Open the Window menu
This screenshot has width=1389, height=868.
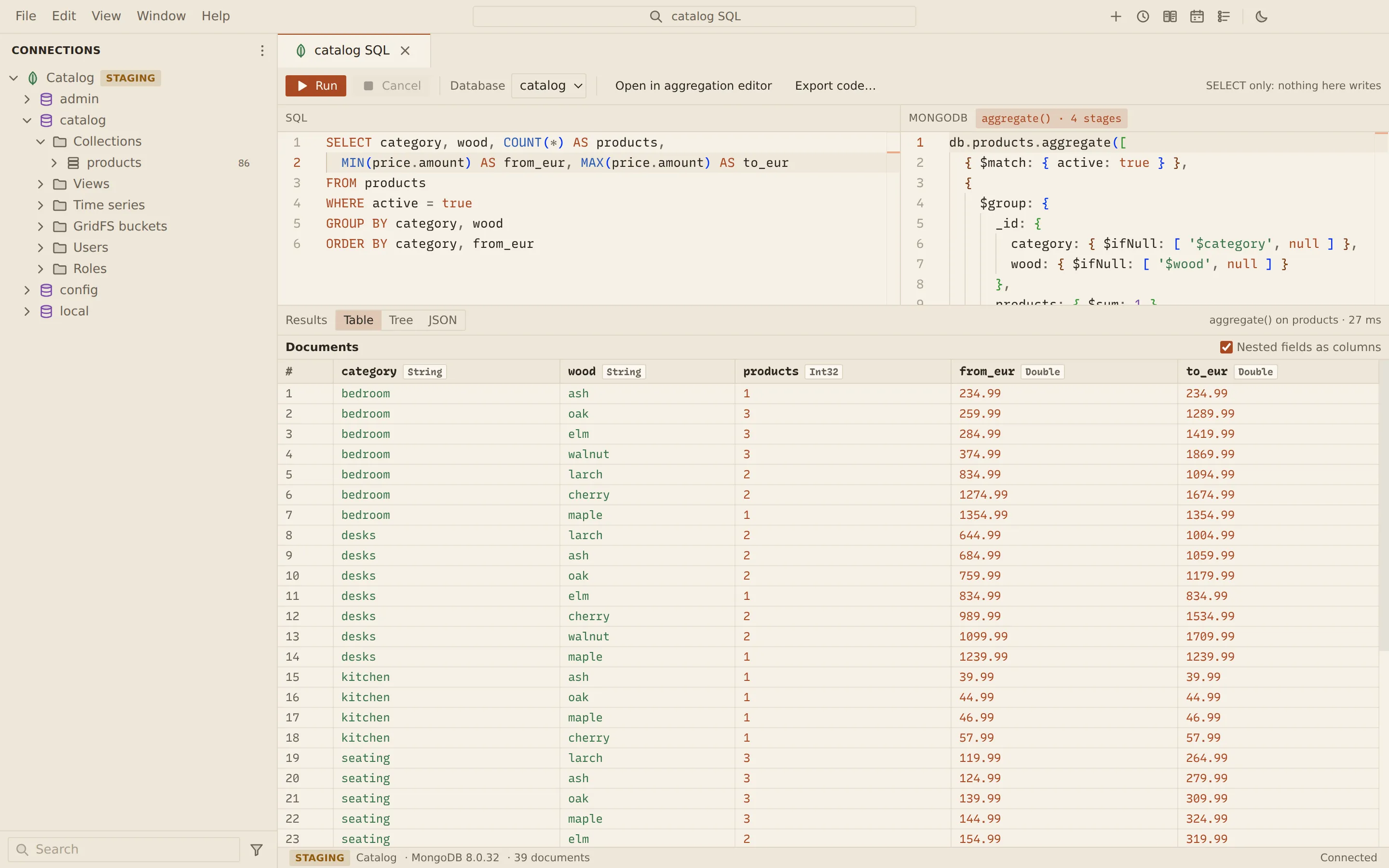coord(161,16)
